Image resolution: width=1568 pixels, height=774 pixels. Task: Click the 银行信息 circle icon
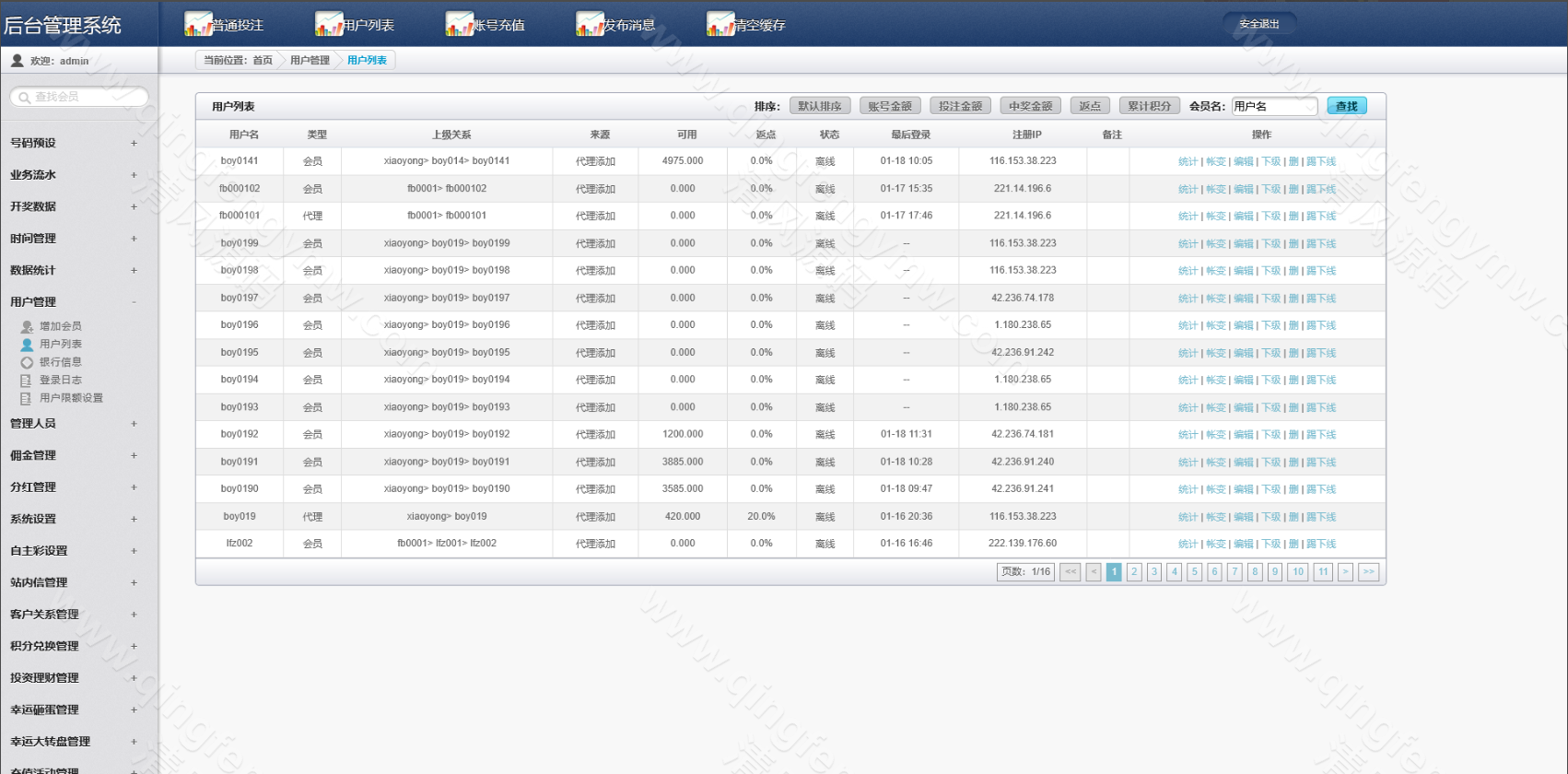coord(27,362)
